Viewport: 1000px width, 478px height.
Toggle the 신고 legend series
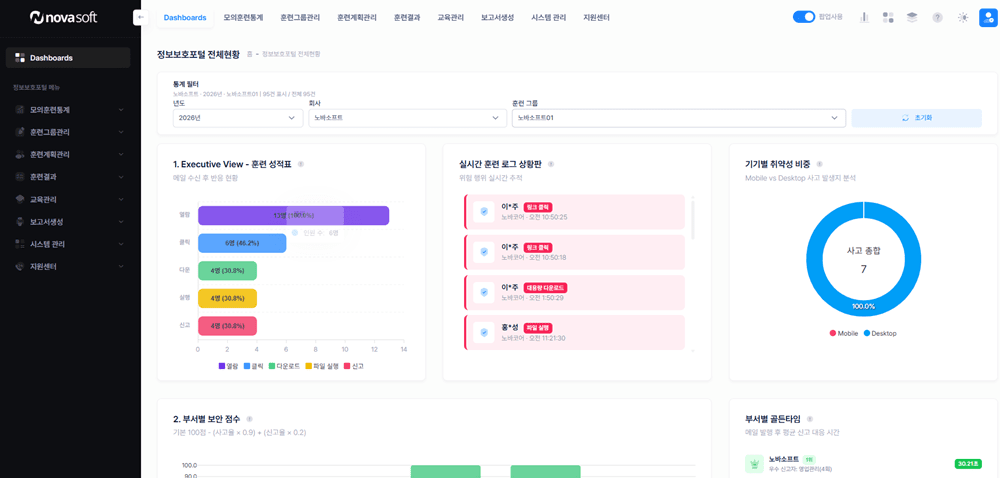pyautogui.click(x=354, y=366)
